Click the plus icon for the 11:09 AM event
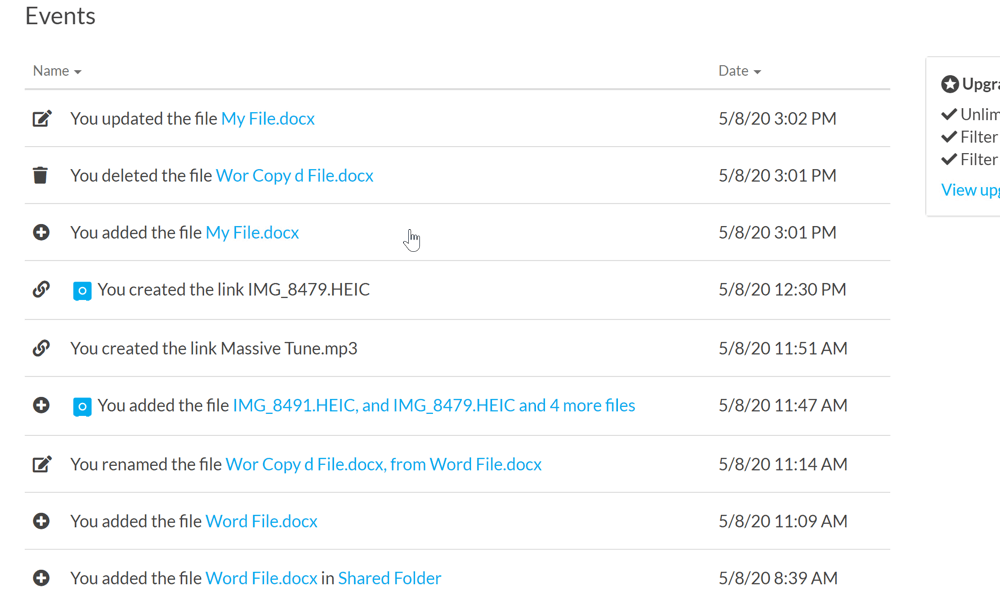Image resolution: width=1000 pixels, height=600 pixels. click(x=41, y=521)
